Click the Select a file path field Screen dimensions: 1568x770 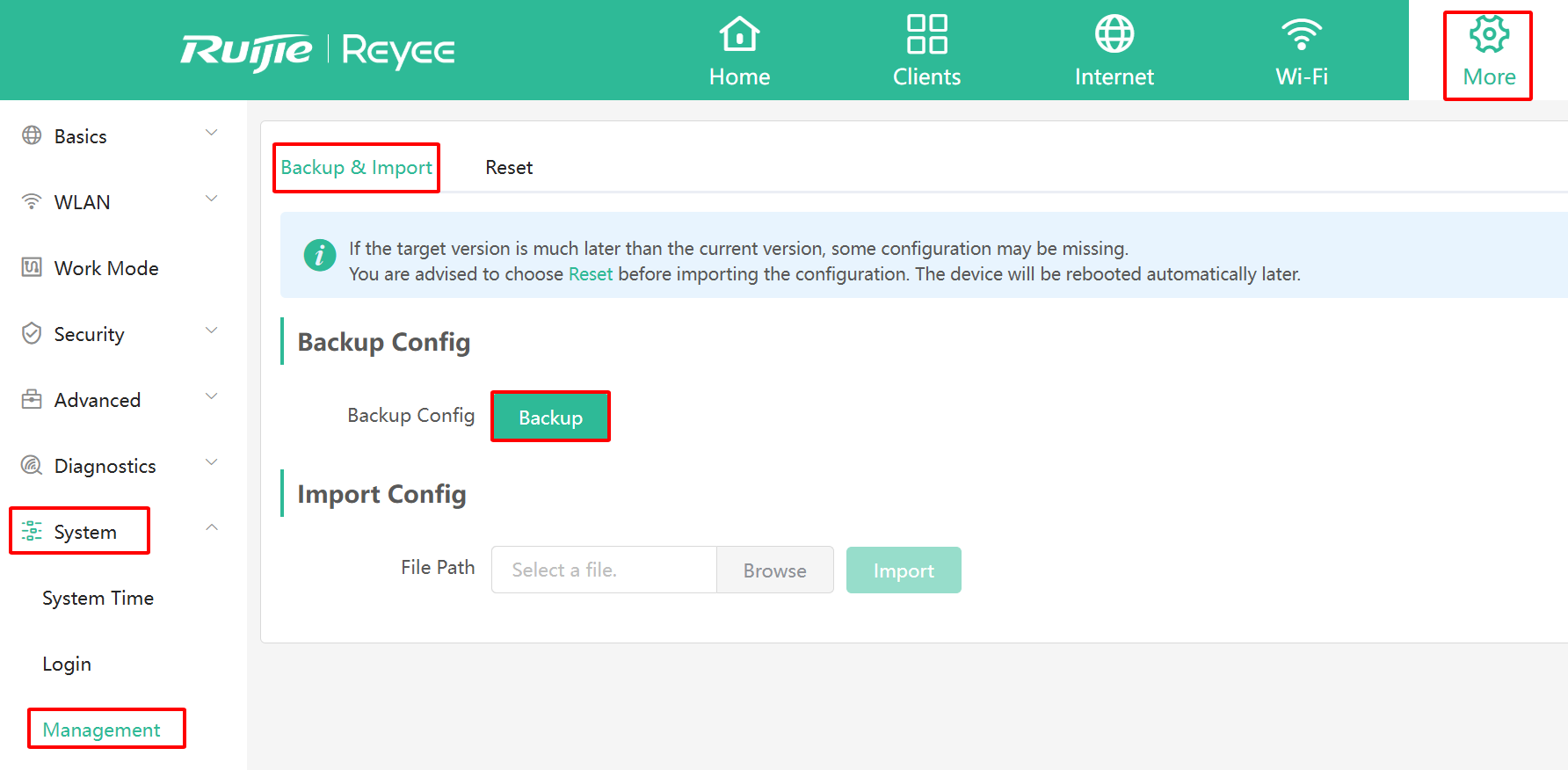(604, 570)
